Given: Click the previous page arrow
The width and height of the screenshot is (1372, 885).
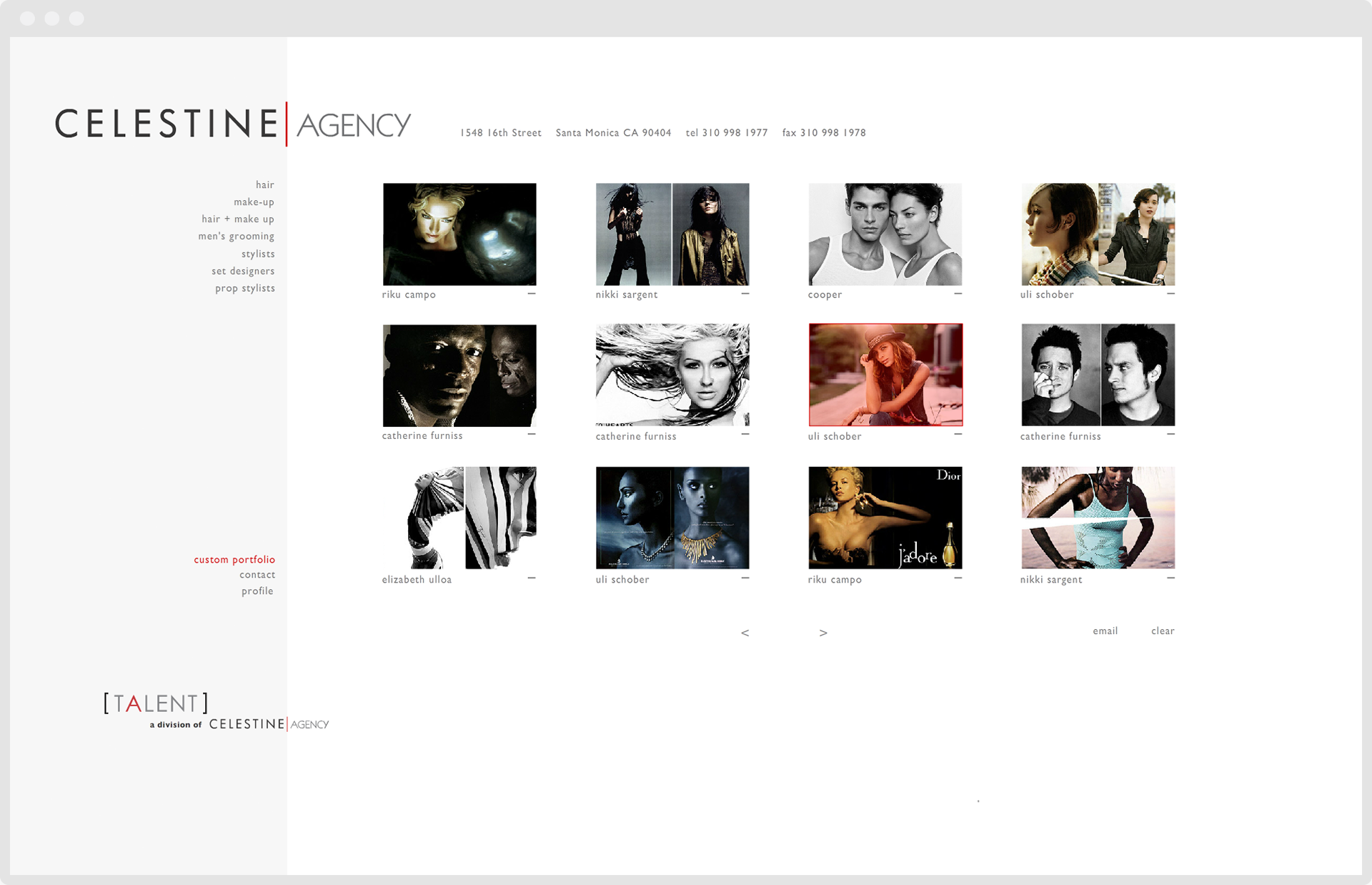Looking at the screenshot, I should (745, 633).
